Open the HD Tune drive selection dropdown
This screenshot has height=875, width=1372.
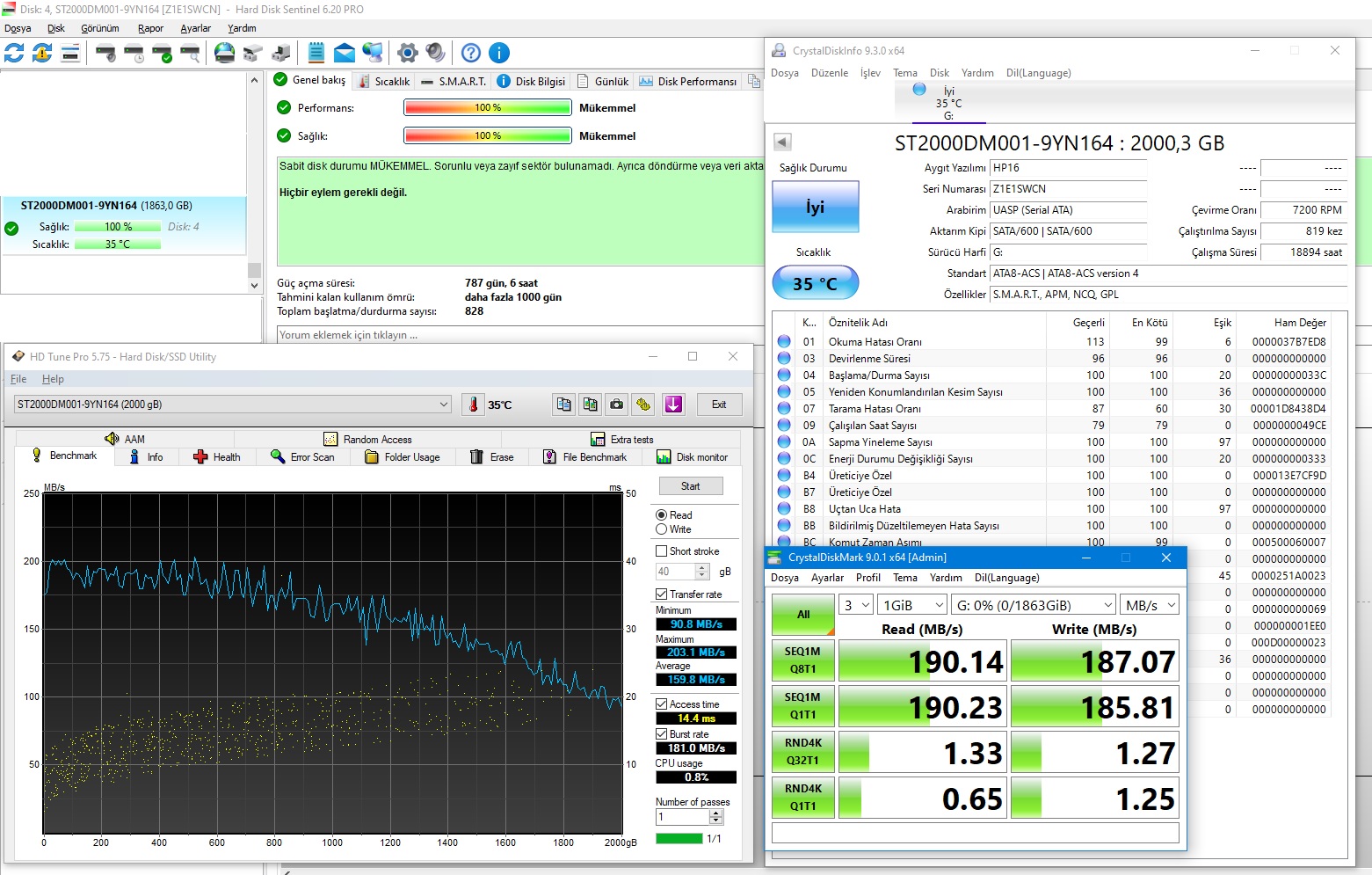[x=234, y=405]
